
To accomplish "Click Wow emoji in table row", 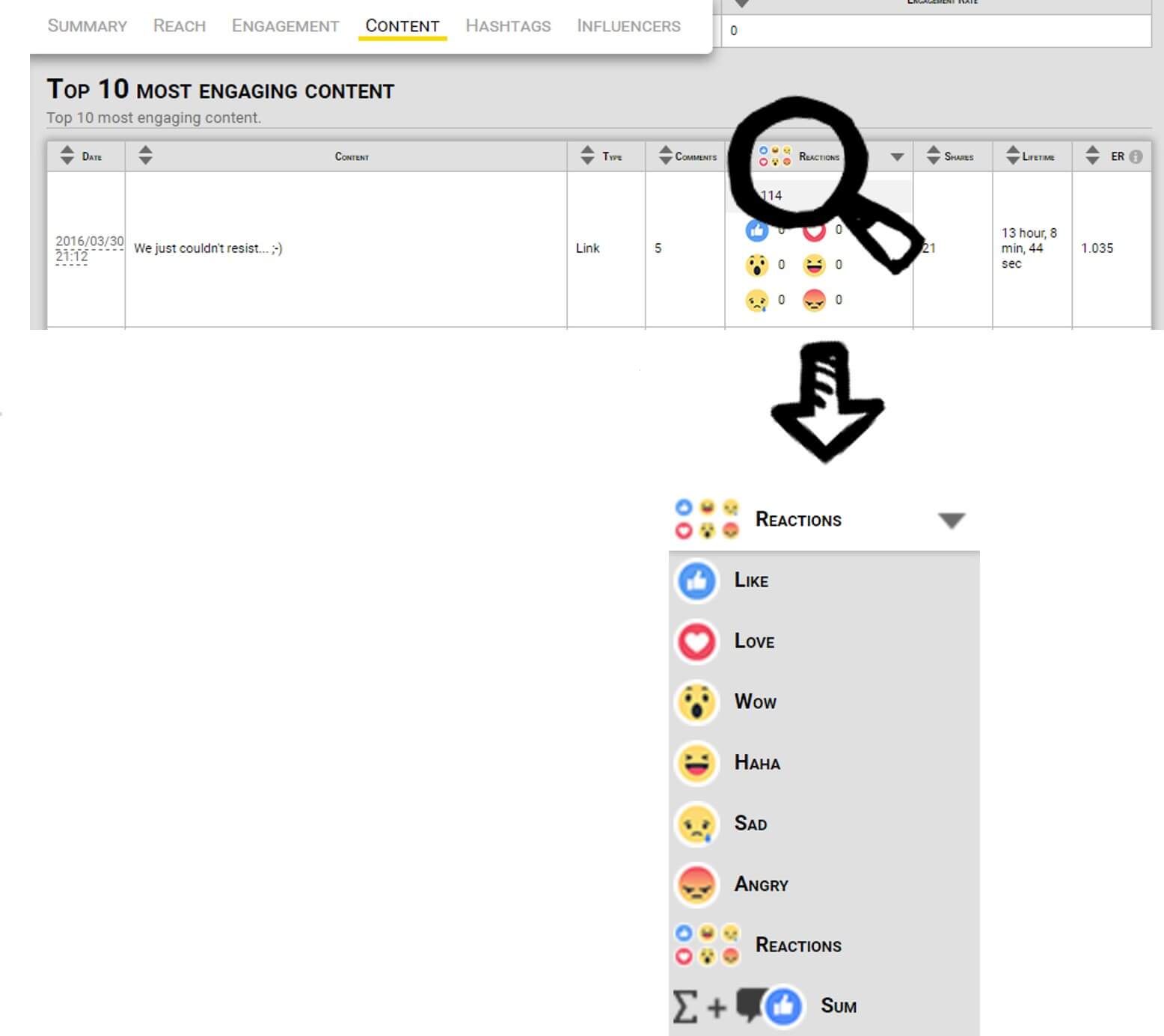I will pos(756,265).
